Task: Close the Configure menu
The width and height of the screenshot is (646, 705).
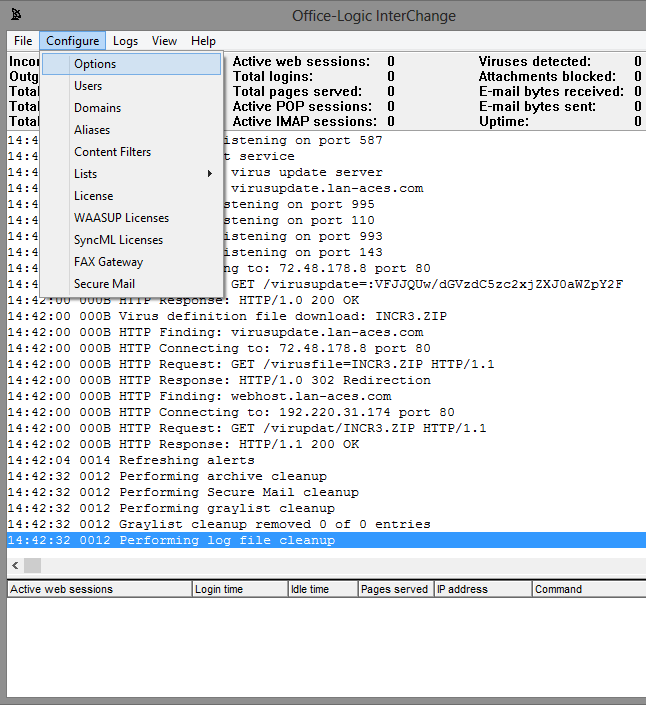Action: click(72, 41)
